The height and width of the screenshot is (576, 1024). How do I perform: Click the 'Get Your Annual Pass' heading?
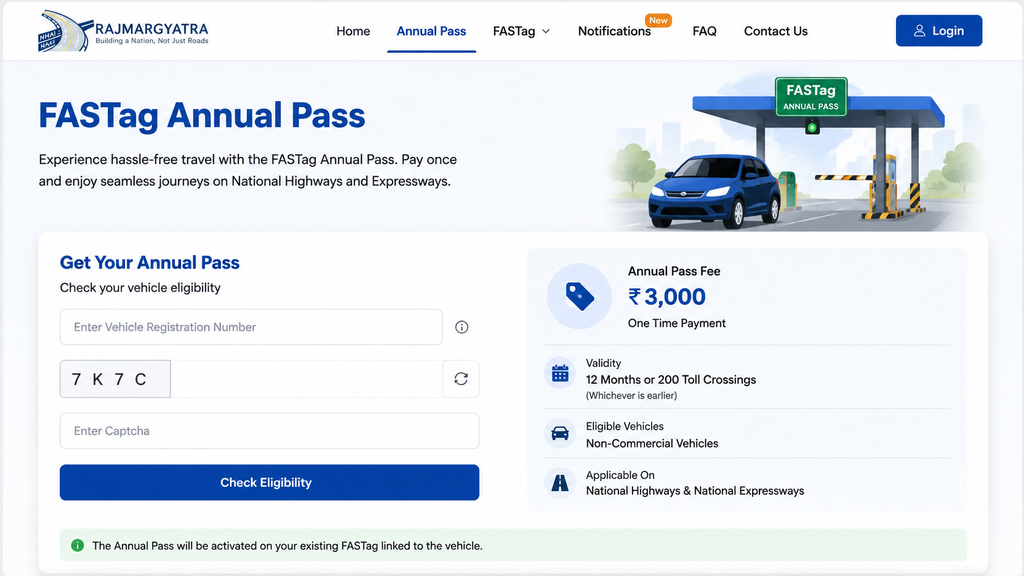coord(150,263)
